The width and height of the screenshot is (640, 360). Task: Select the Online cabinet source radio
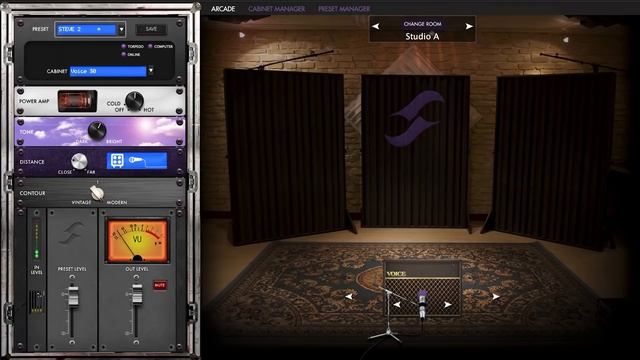pyautogui.click(x=124, y=54)
